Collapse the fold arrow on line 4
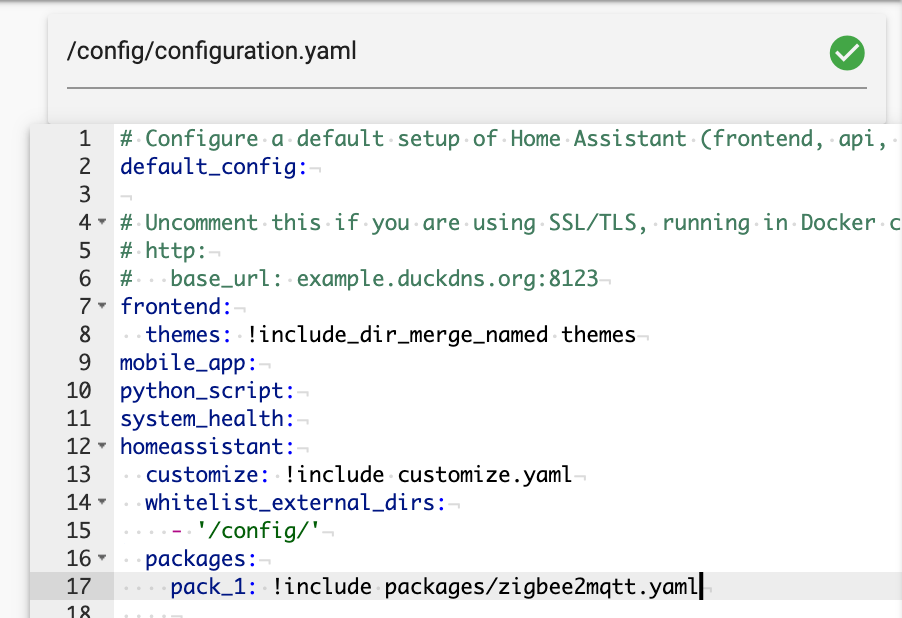This screenshot has height=618, width=902. tap(102, 222)
